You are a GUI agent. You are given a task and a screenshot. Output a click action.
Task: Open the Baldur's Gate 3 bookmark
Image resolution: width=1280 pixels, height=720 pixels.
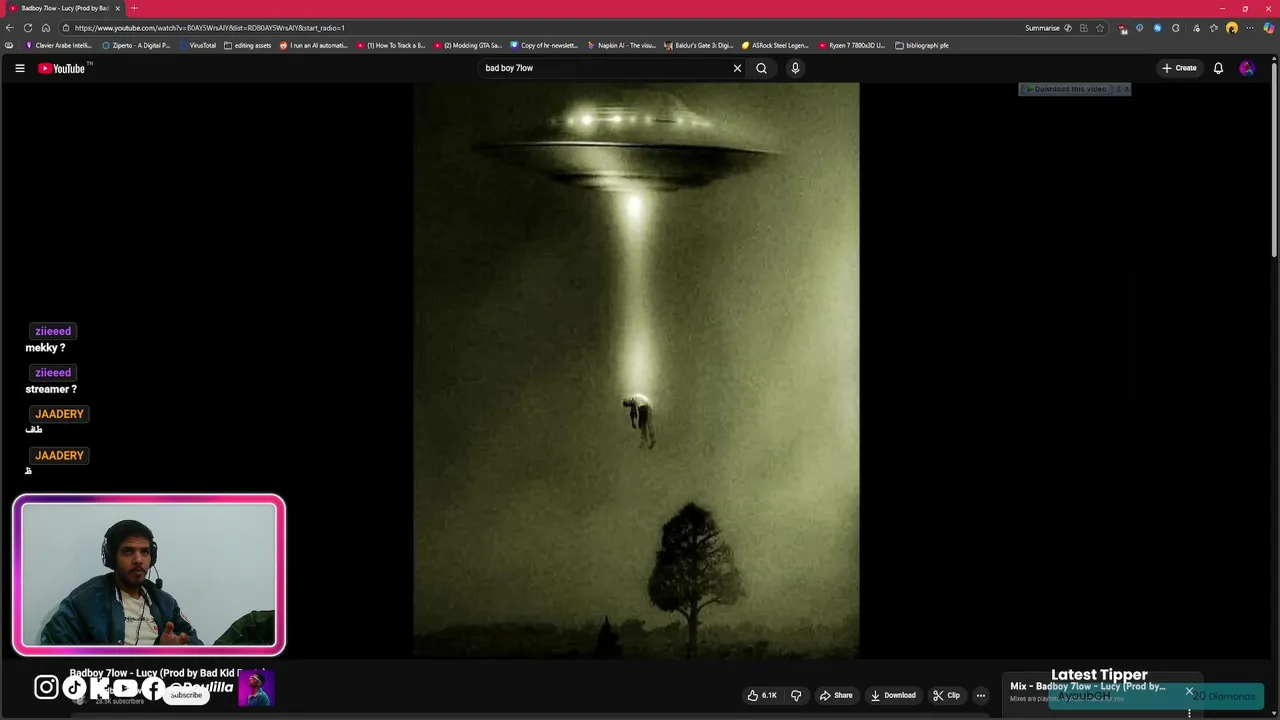click(699, 45)
